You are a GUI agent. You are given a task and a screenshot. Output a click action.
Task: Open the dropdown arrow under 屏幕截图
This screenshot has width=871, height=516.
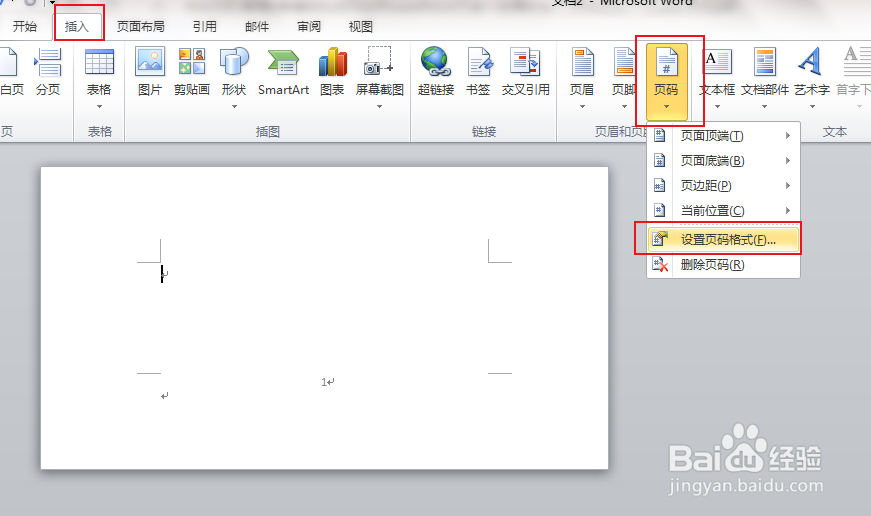[x=379, y=106]
